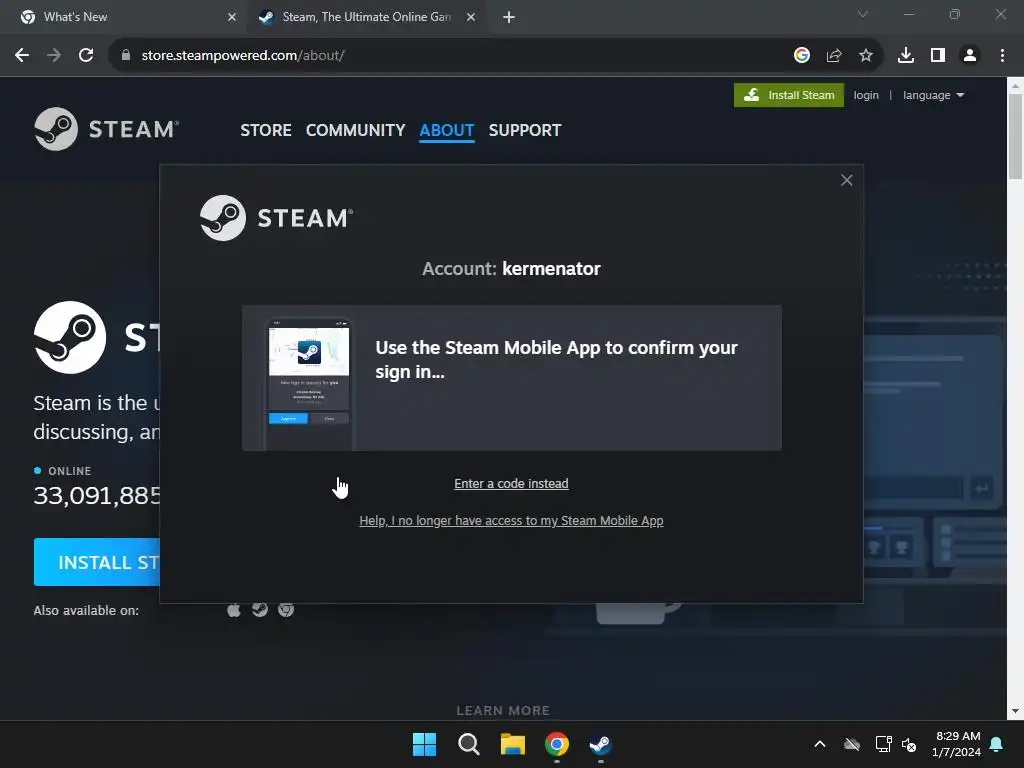Open the Windows Start menu
Image resolution: width=1024 pixels, height=768 pixels.
click(x=424, y=744)
